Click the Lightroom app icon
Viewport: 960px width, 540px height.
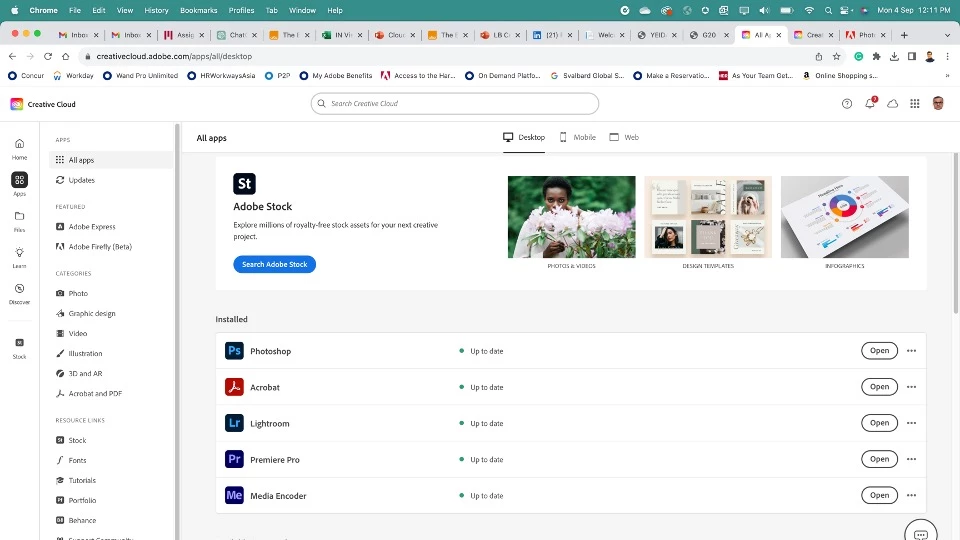click(x=234, y=423)
